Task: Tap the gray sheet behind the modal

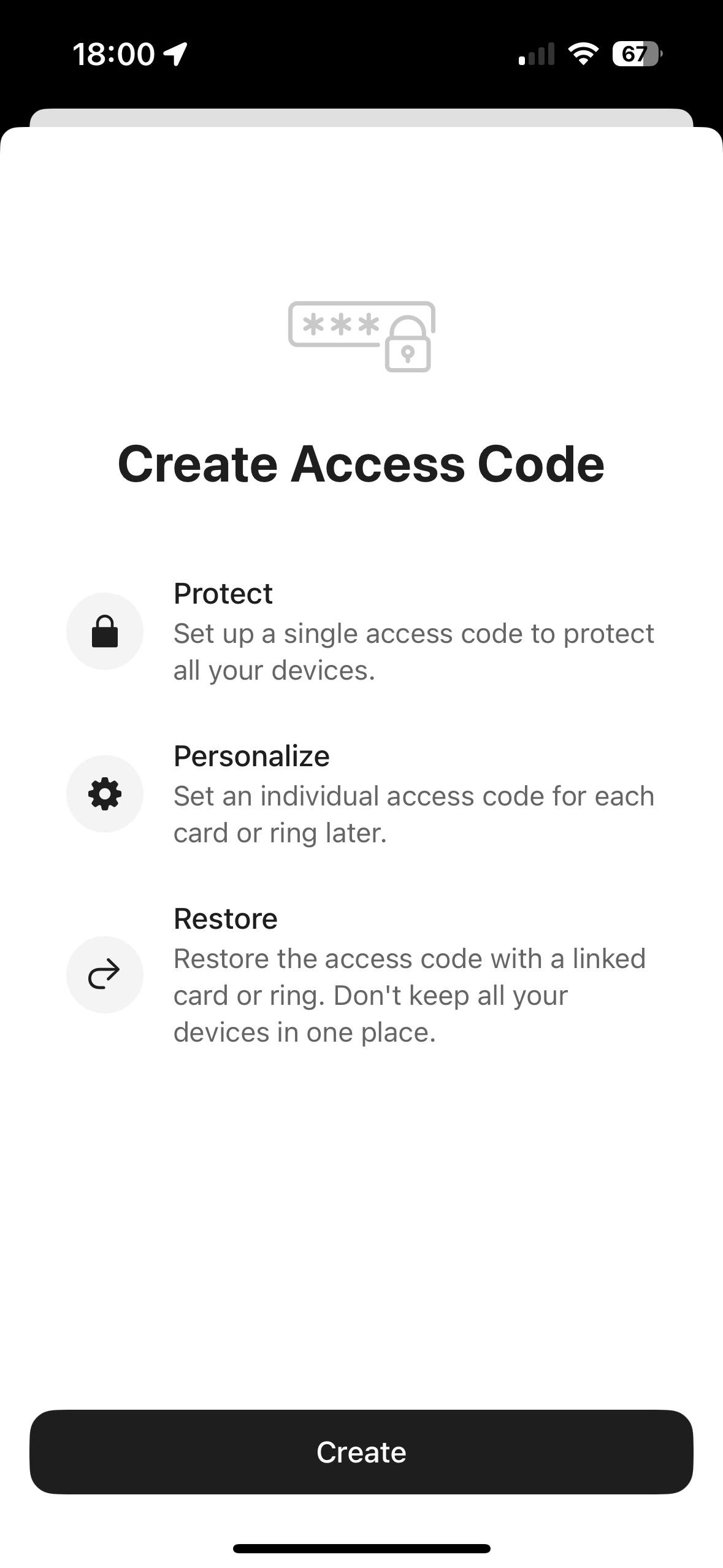Action: 361,117
